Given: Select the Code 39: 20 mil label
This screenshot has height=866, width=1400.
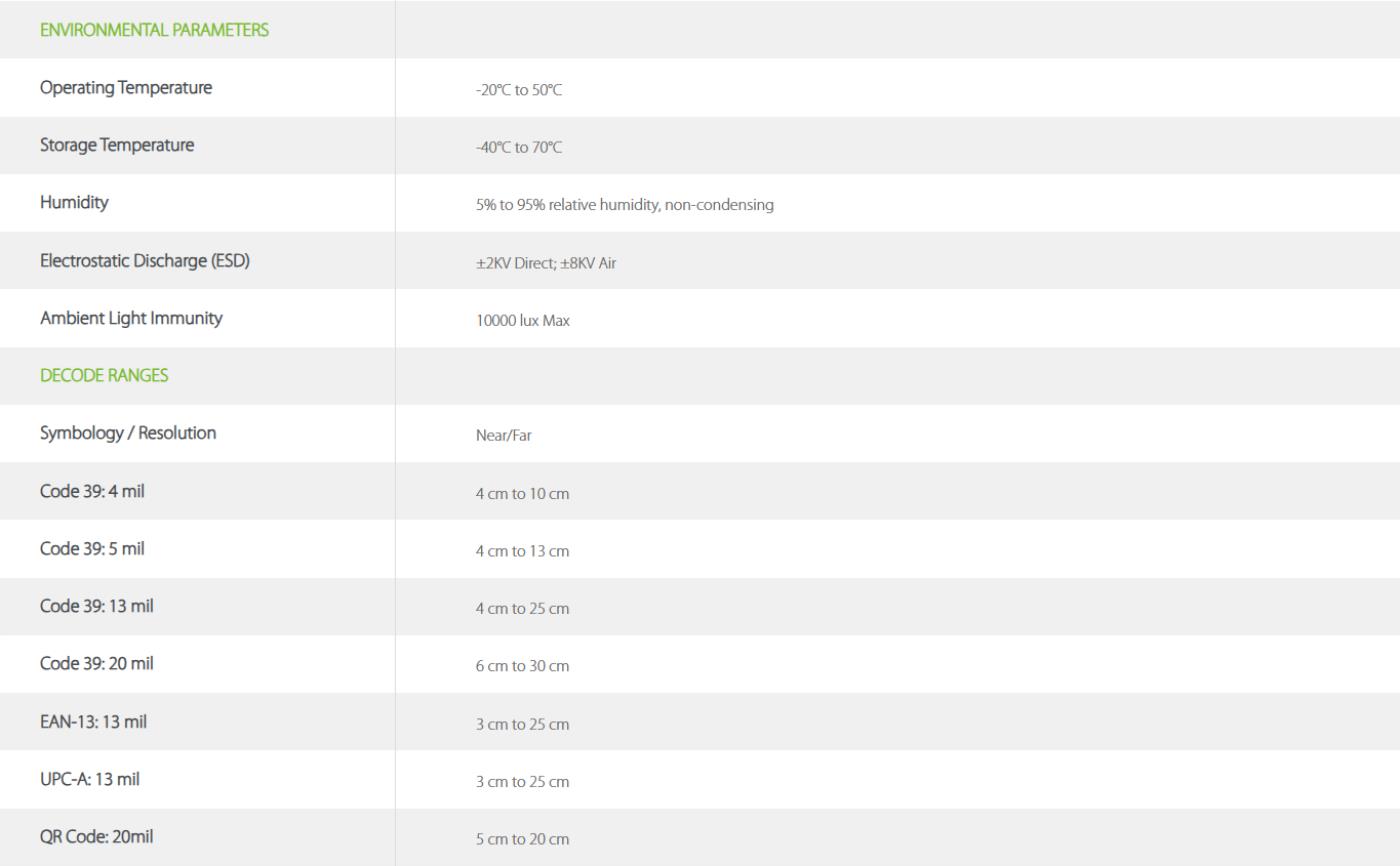Looking at the screenshot, I should click(x=96, y=664).
